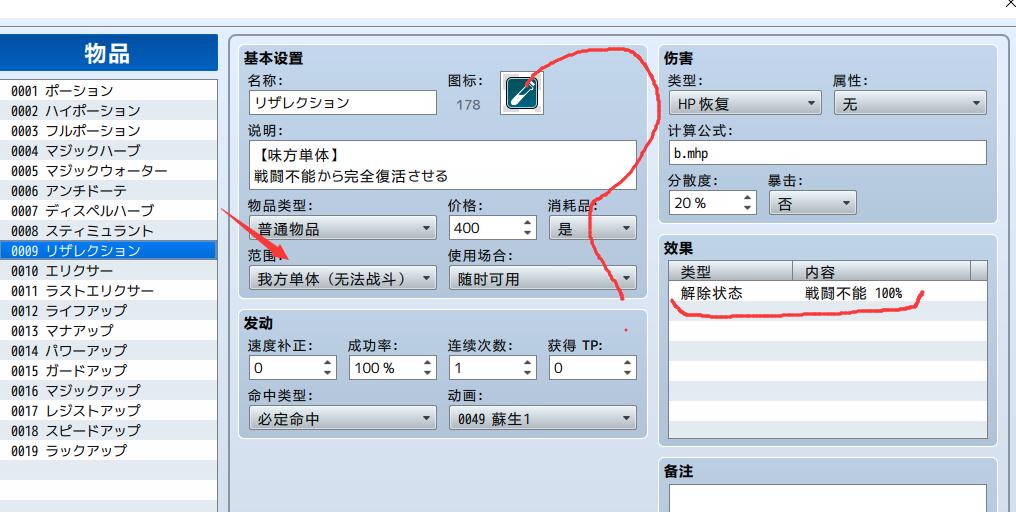Select item 0010 エリクサー

point(109,270)
